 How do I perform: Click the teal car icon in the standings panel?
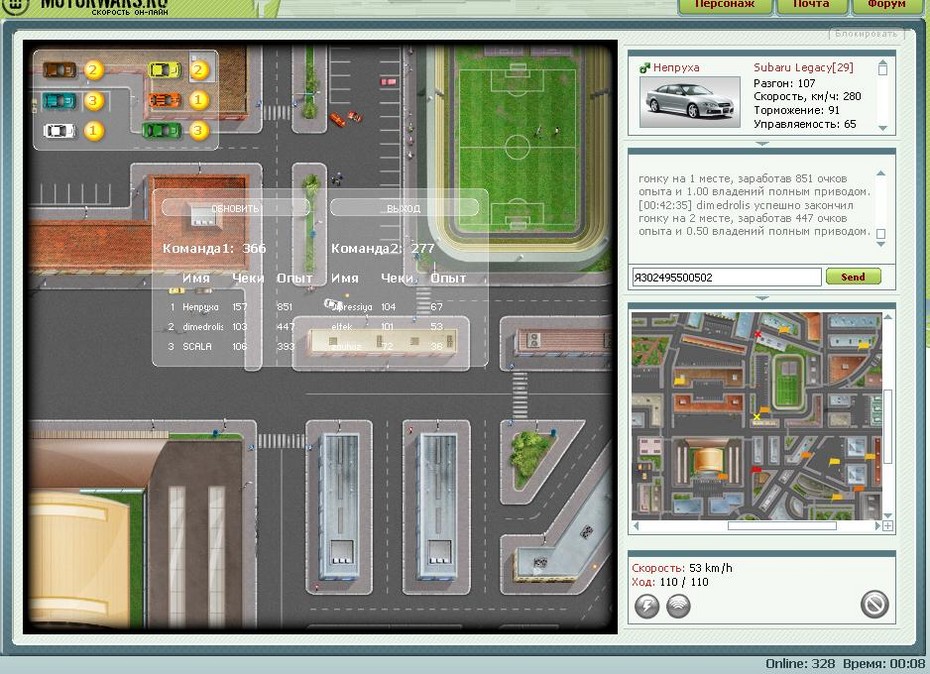tap(60, 100)
